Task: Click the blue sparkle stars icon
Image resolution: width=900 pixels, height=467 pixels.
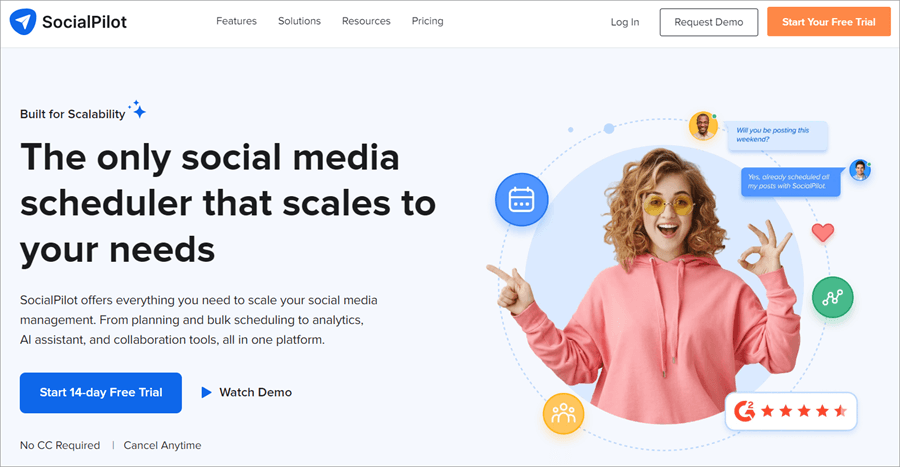Action: 138,109
